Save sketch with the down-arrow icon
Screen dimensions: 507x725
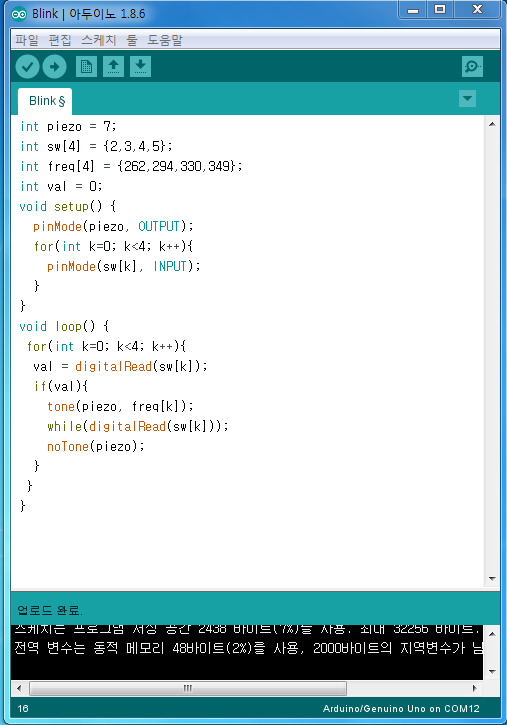pos(140,67)
